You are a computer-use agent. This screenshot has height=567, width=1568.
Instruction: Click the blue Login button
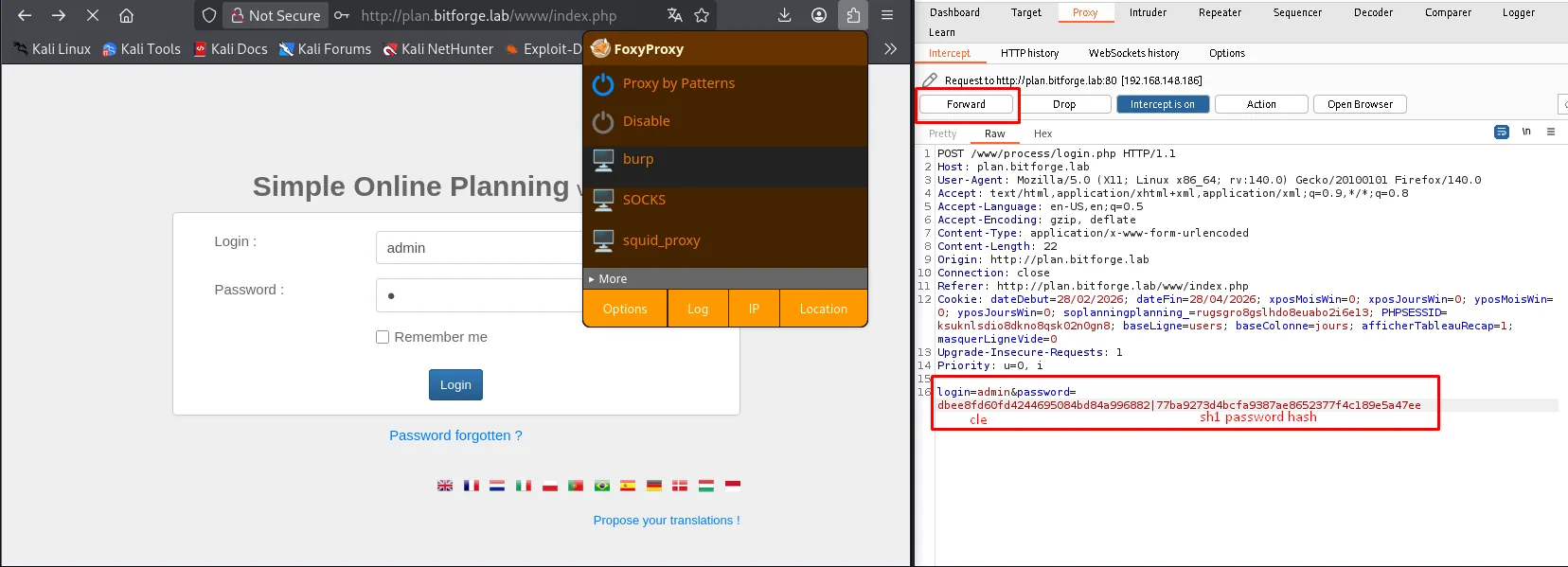(x=455, y=384)
